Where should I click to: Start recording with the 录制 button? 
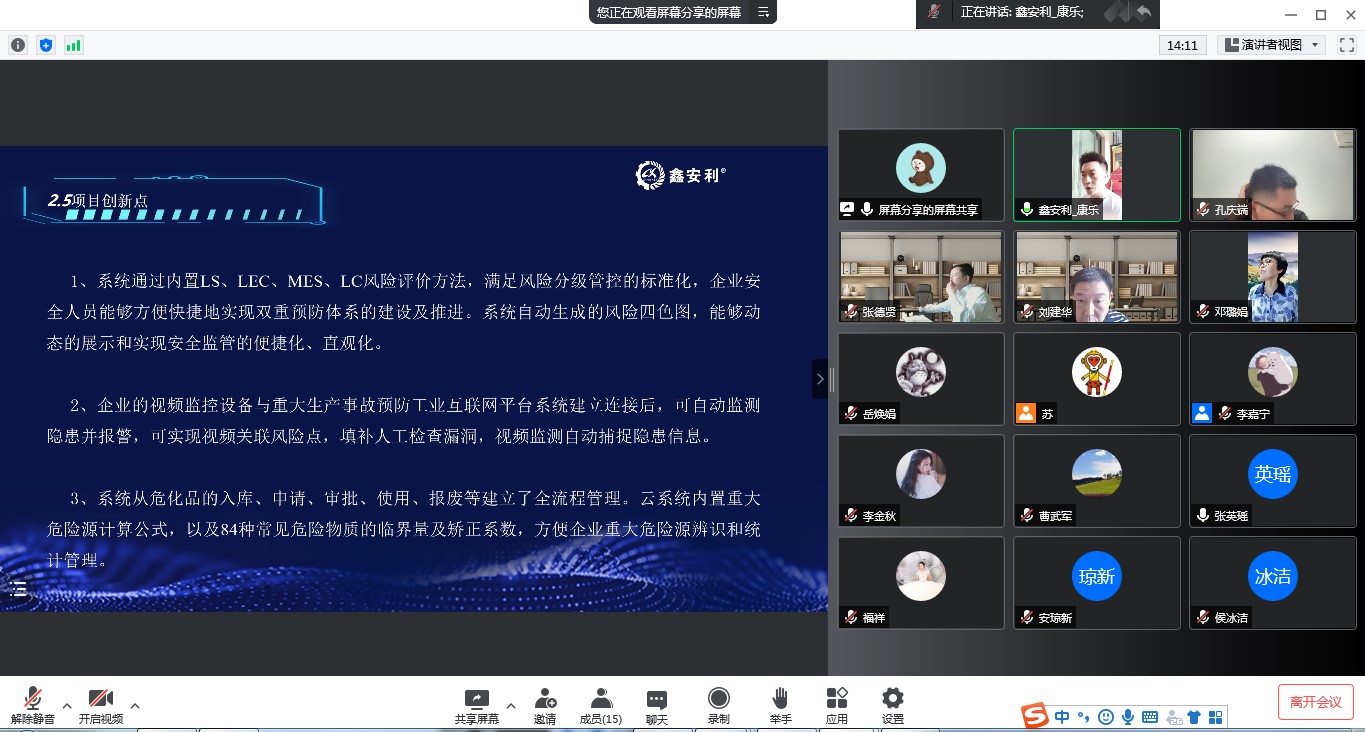tap(718, 699)
